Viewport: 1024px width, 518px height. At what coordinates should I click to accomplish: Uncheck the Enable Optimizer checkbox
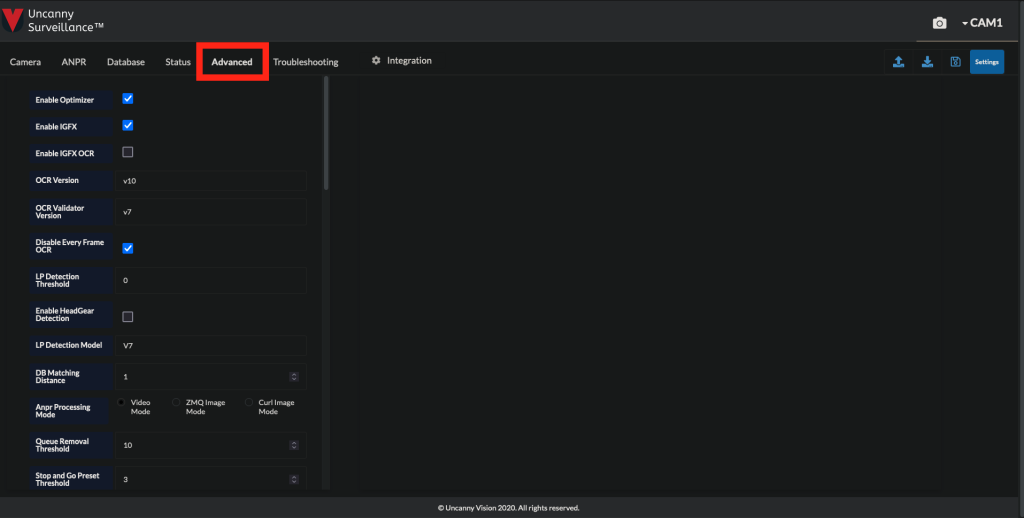pos(128,99)
